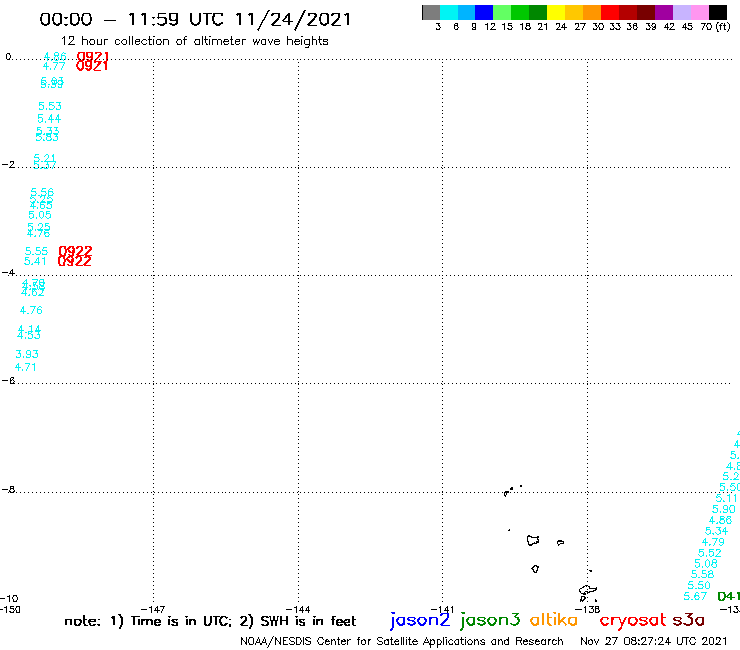This screenshot has height=650, width=740.
Task: Click the red 0922 time label beside 5.55
Action: tap(75, 251)
